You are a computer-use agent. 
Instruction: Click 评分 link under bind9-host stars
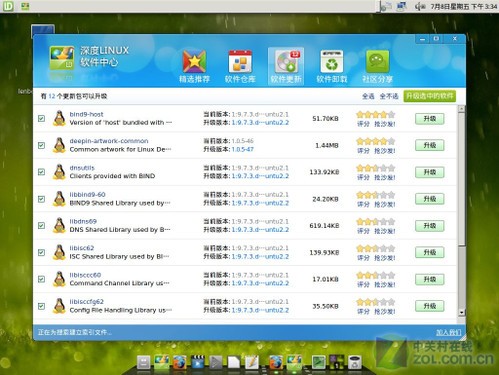(363, 124)
